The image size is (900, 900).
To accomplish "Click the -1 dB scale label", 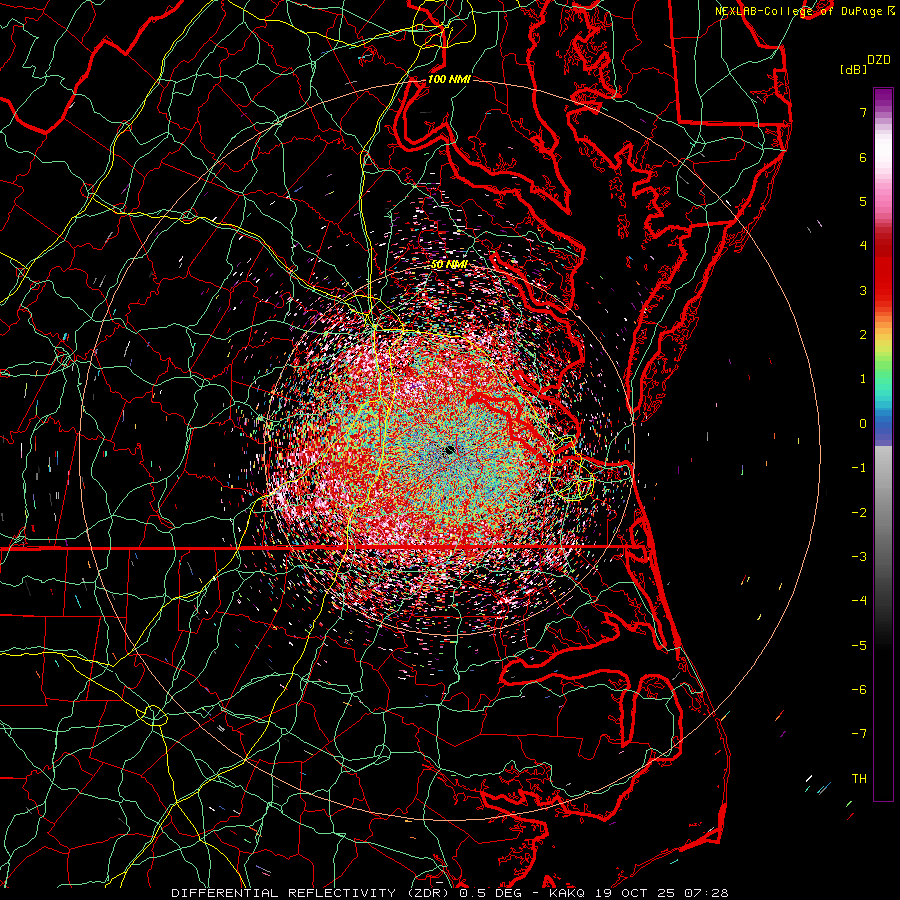I will 859,468.
